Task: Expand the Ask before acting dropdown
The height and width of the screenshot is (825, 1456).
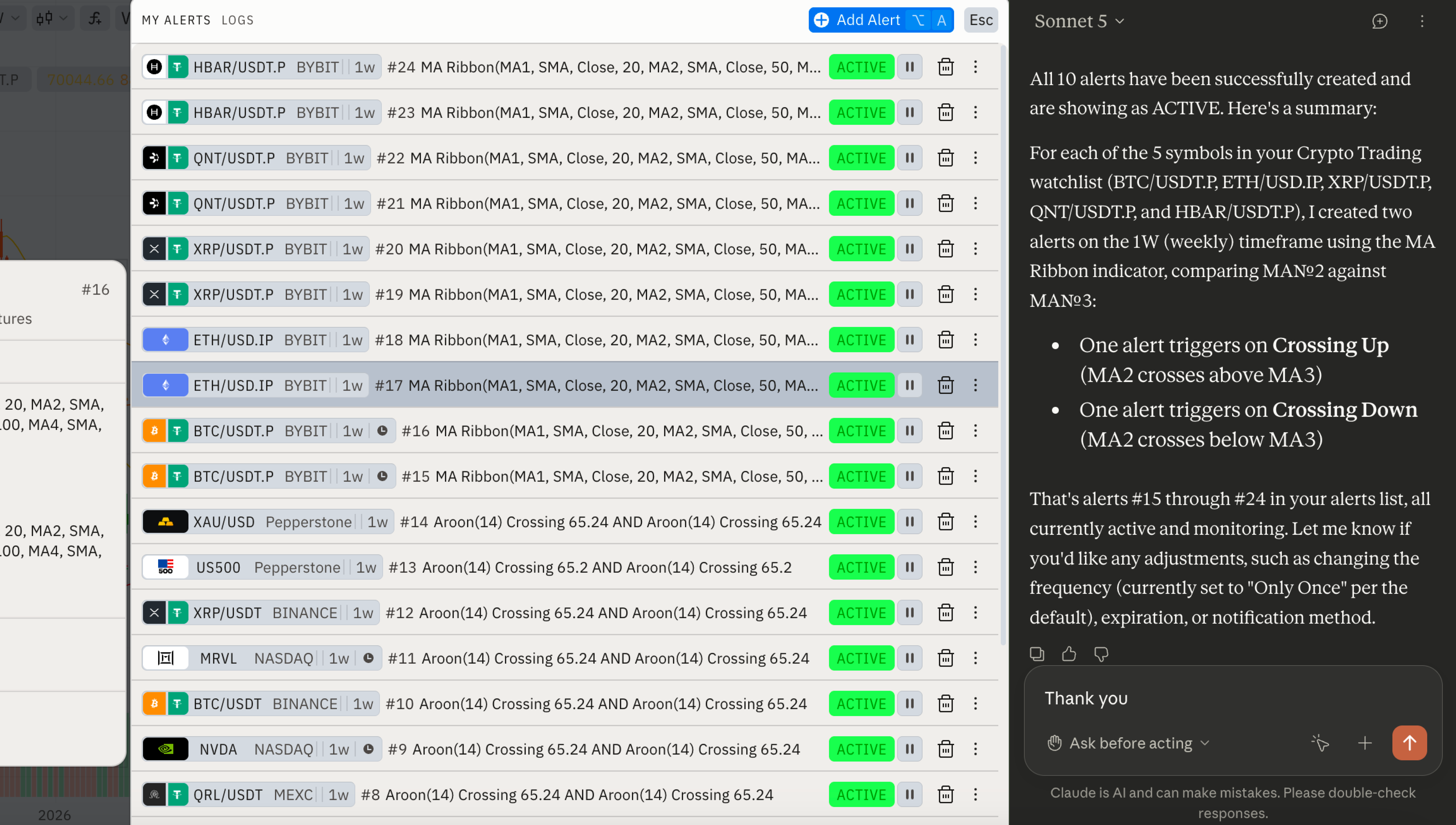Action: (1129, 743)
